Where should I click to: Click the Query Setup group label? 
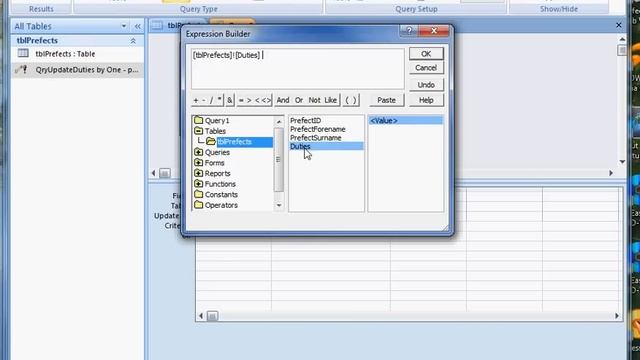tap(416, 9)
